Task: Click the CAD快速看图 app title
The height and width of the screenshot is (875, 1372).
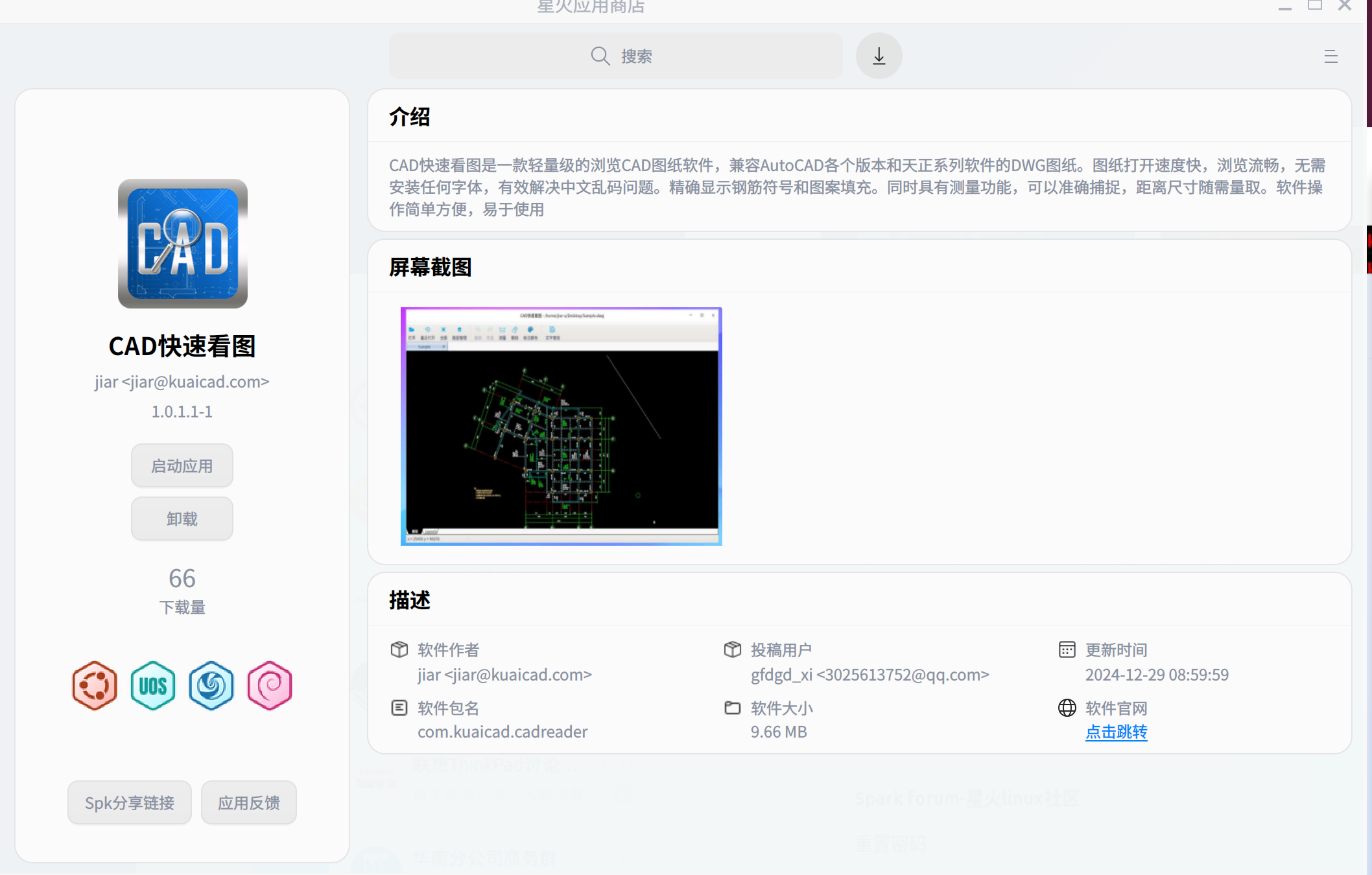Action: [x=182, y=346]
